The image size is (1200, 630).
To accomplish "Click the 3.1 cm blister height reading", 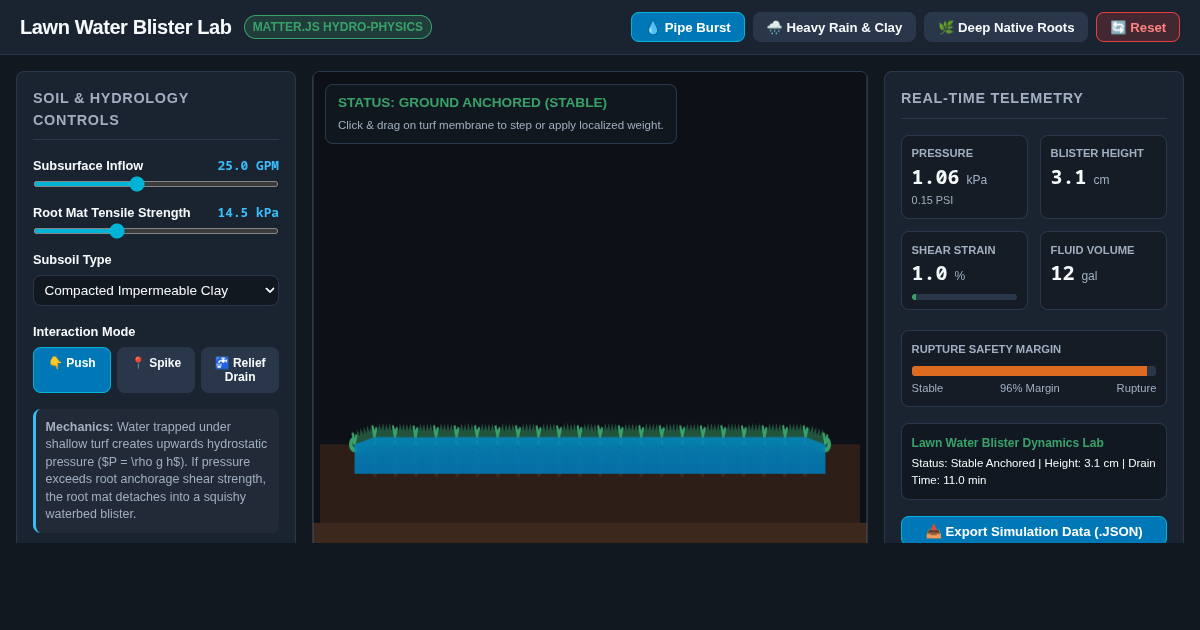I will [x=1080, y=178].
